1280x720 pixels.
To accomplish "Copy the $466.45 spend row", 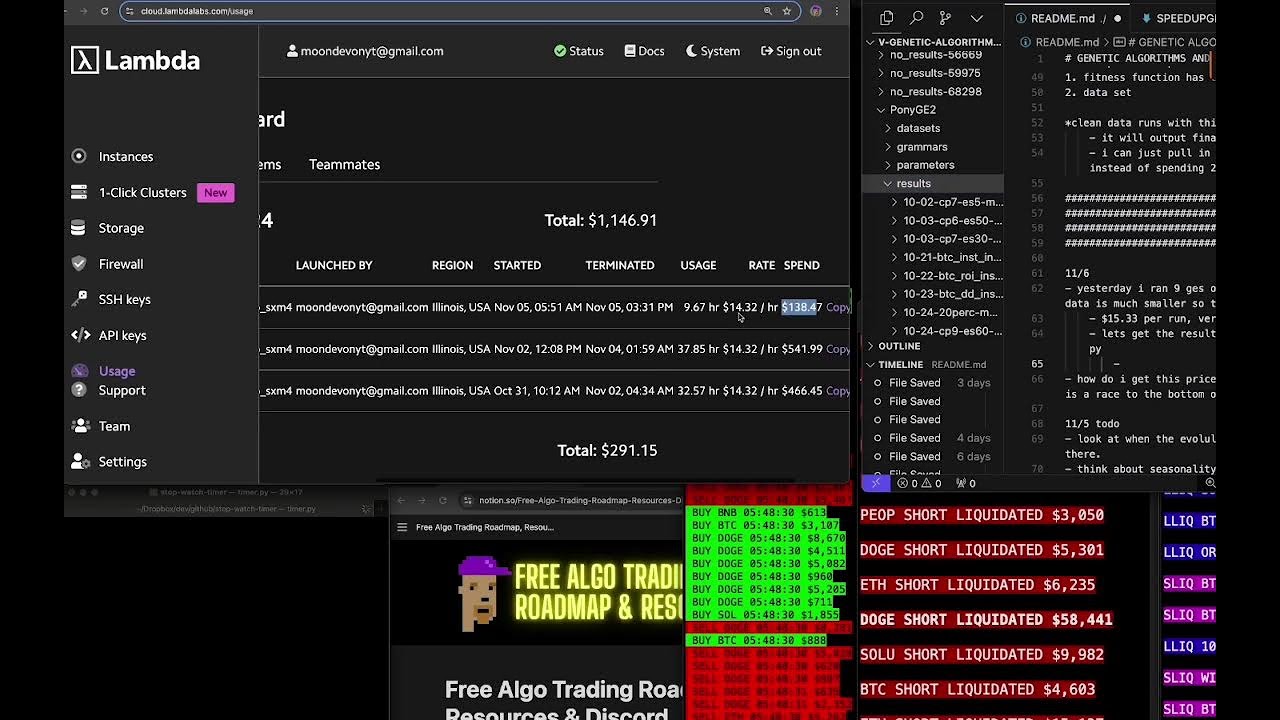I will (838, 391).
